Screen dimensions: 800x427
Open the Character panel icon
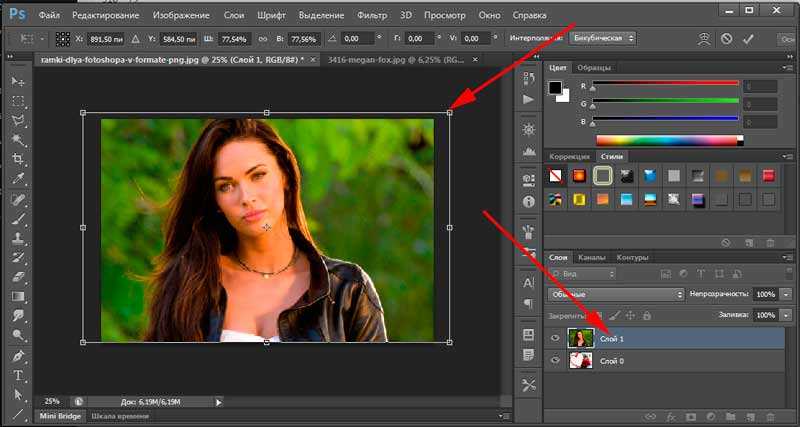coord(529,283)
